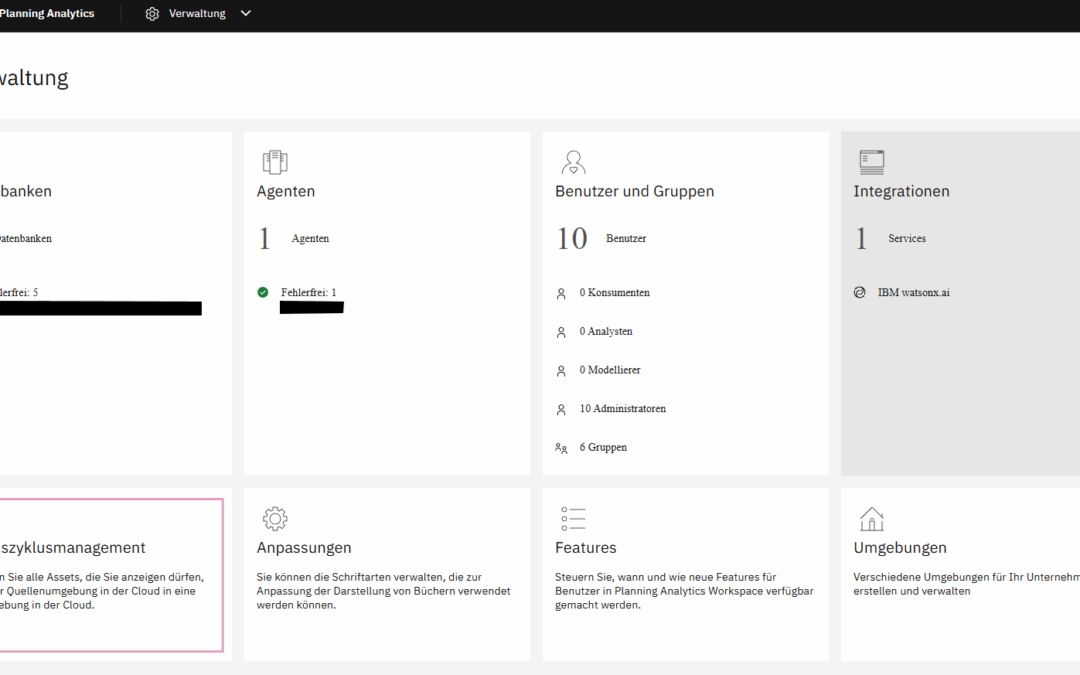Open the Features tile heading
This screenshot has height=675, width=1080.
tap(585, 548)
